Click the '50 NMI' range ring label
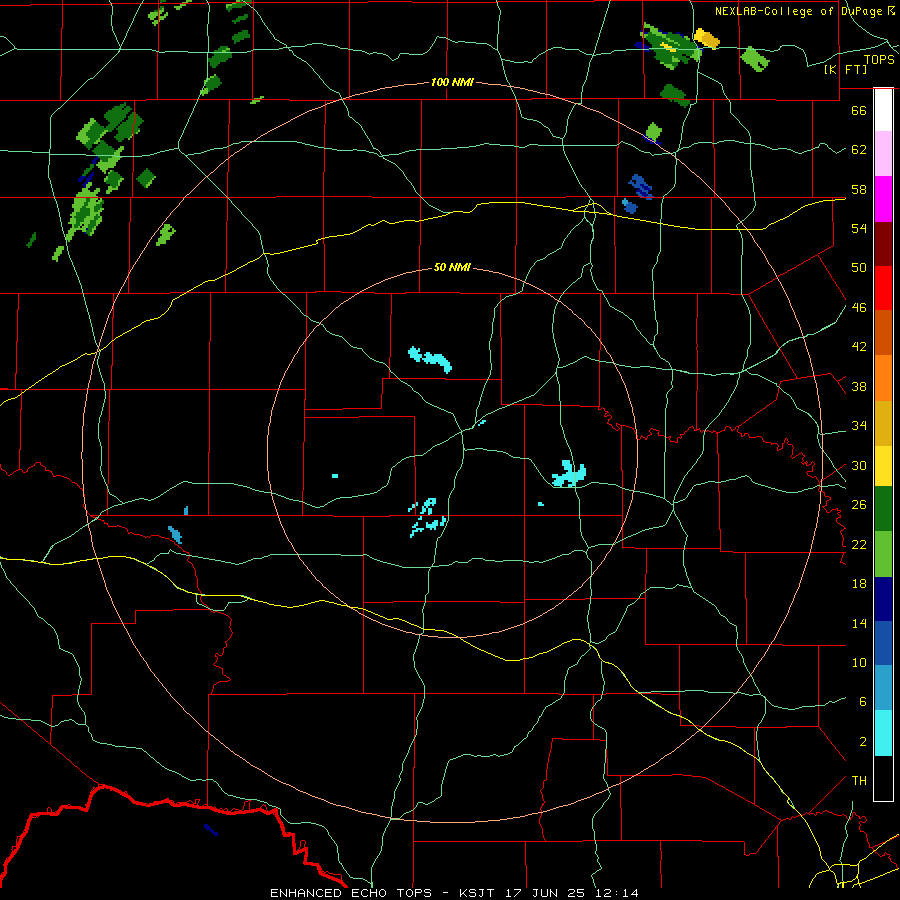 point(452,267)
